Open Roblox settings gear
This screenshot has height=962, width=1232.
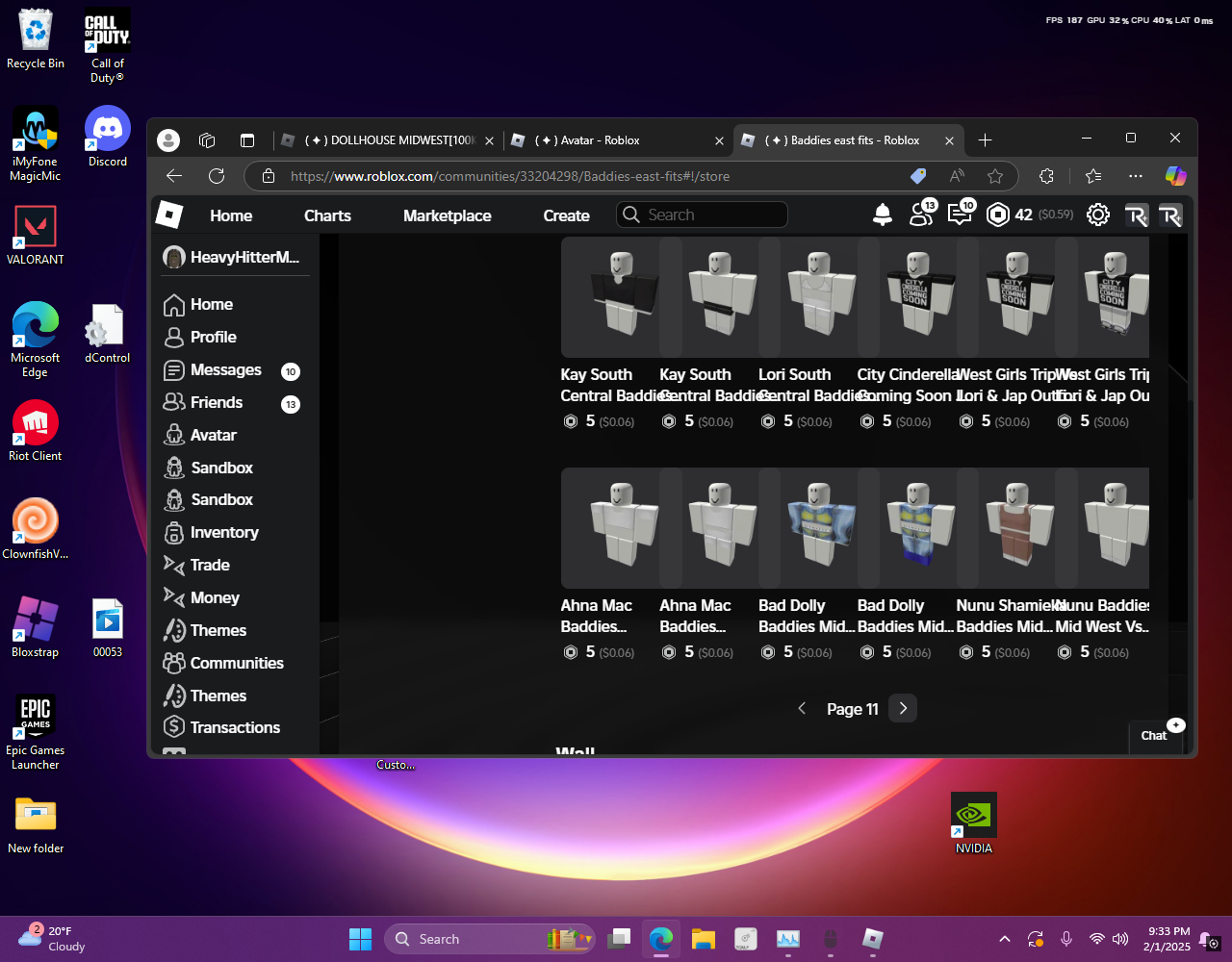[1097, 215]
